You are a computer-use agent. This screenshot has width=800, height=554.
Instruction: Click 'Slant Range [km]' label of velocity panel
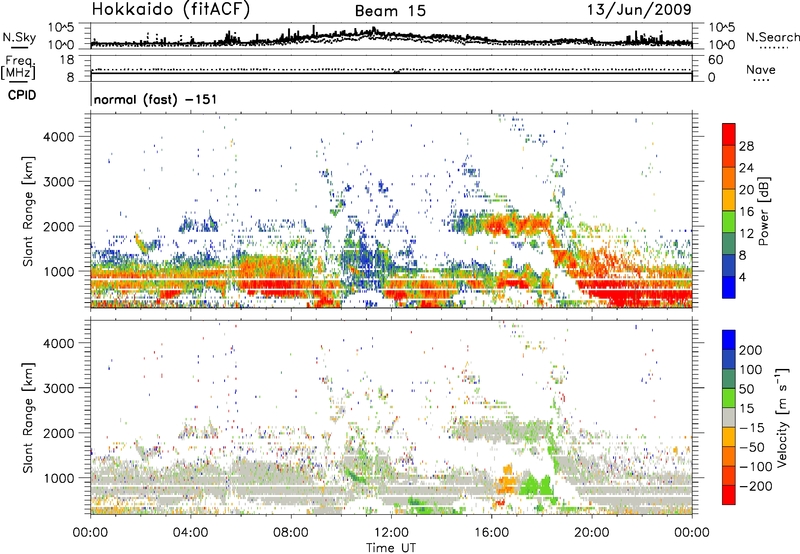28,418
